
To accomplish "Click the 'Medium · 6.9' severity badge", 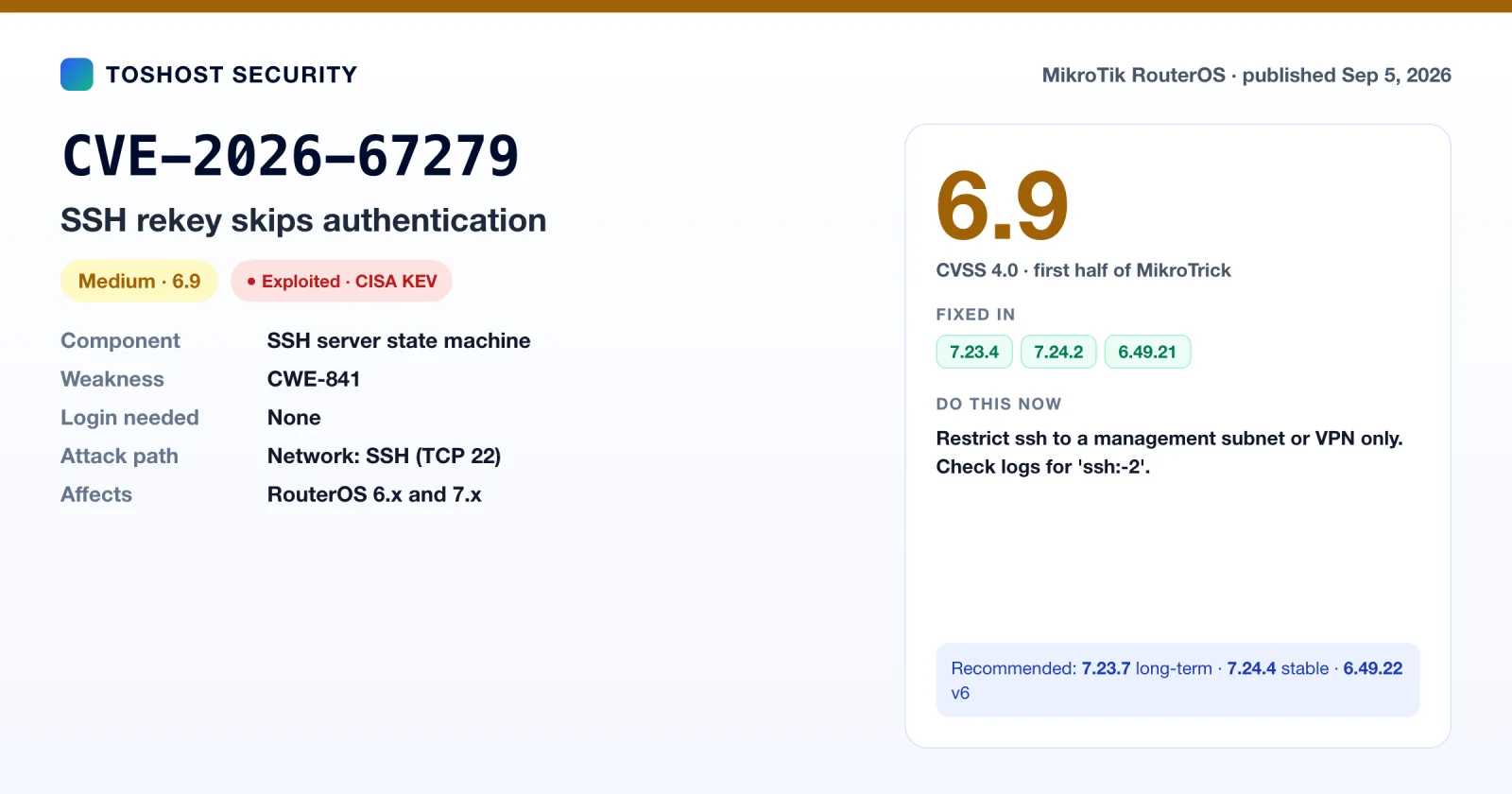I will (139, 281).
